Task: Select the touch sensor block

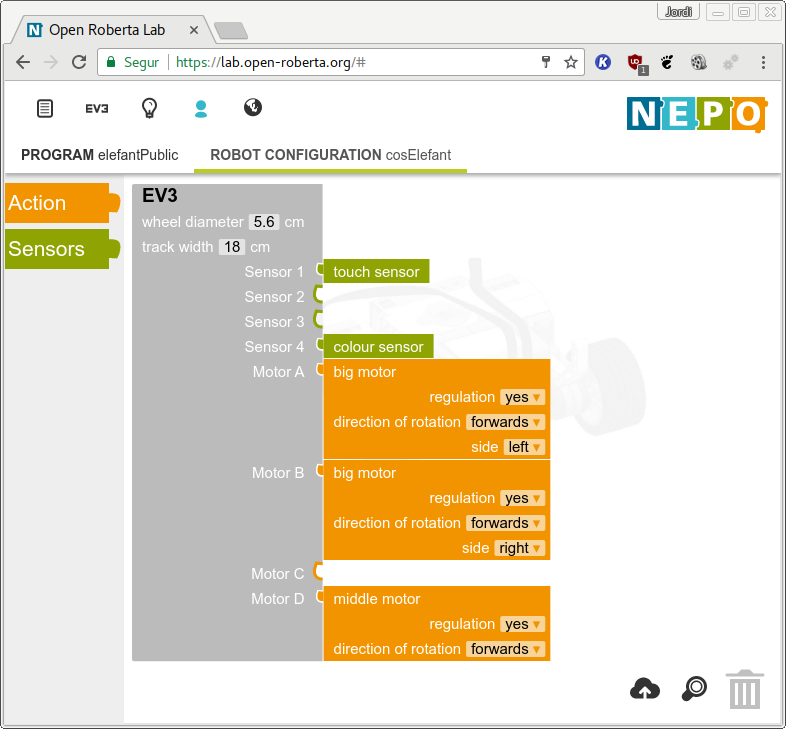Action: click(376, 271)
